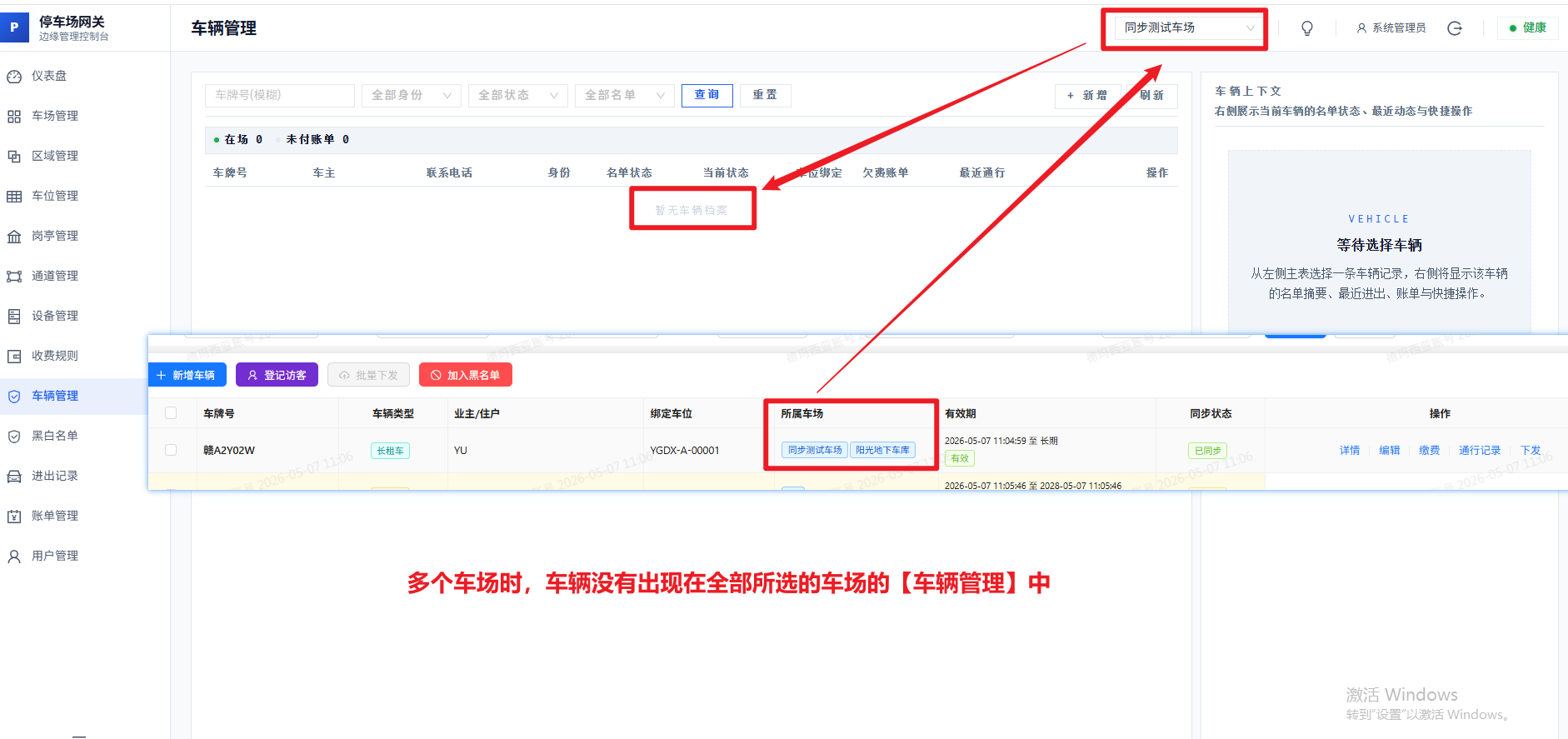Click the car icon beside 进出记录
1568x739 pixels.
14,477
